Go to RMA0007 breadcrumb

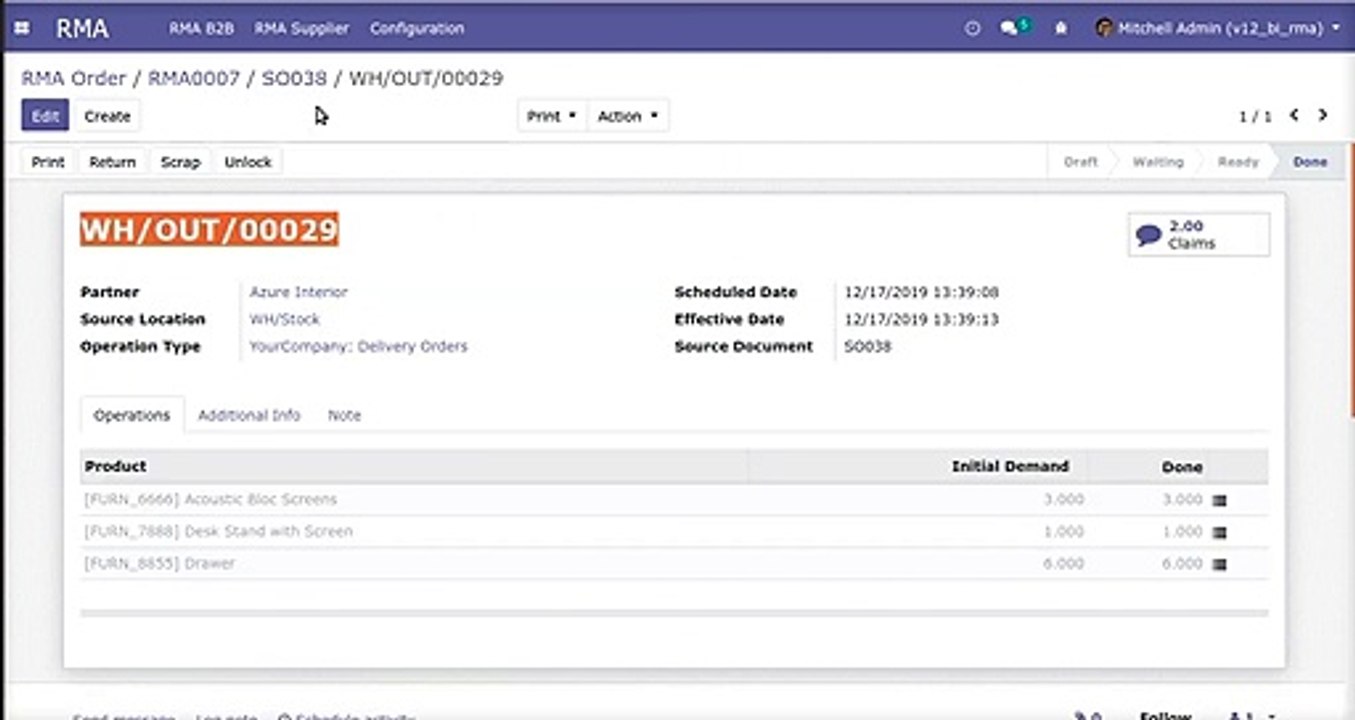194,78
